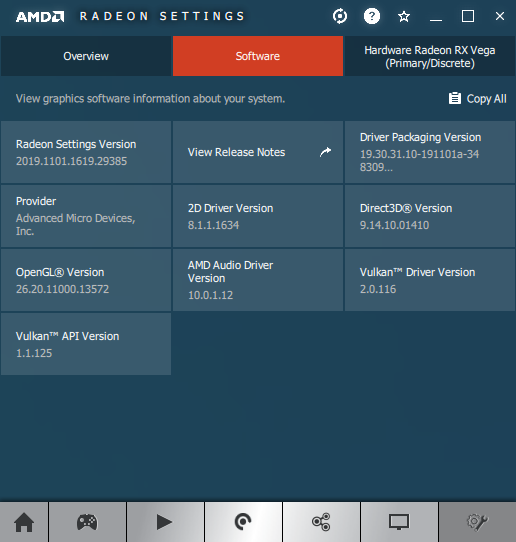Click the Favorites star icon

[404, 16]
